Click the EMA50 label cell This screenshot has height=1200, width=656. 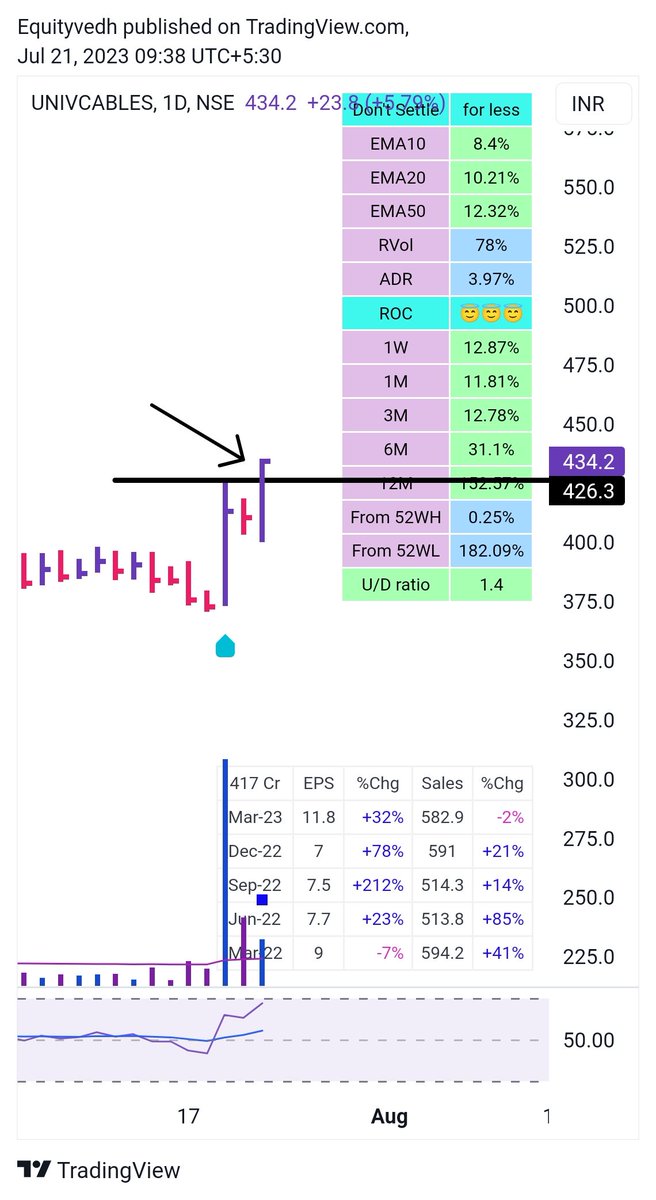pyautogui.click(x=396, y=212)
